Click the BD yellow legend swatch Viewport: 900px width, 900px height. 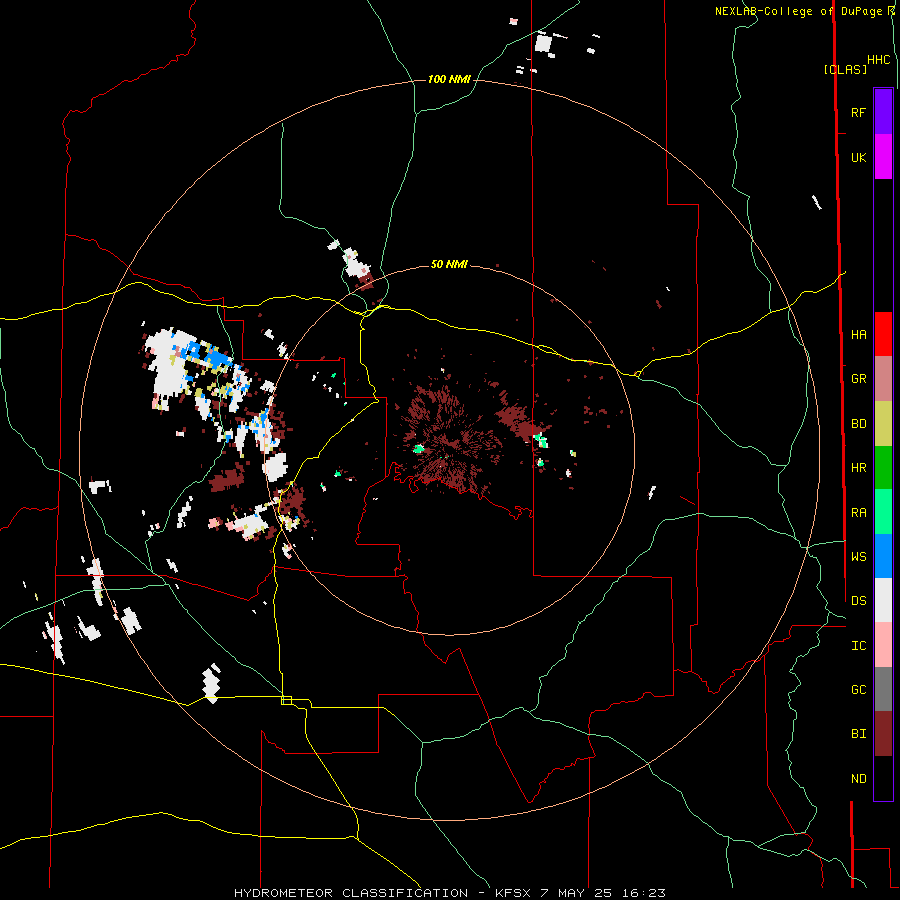pyautogui.click(x=883, y=424)
